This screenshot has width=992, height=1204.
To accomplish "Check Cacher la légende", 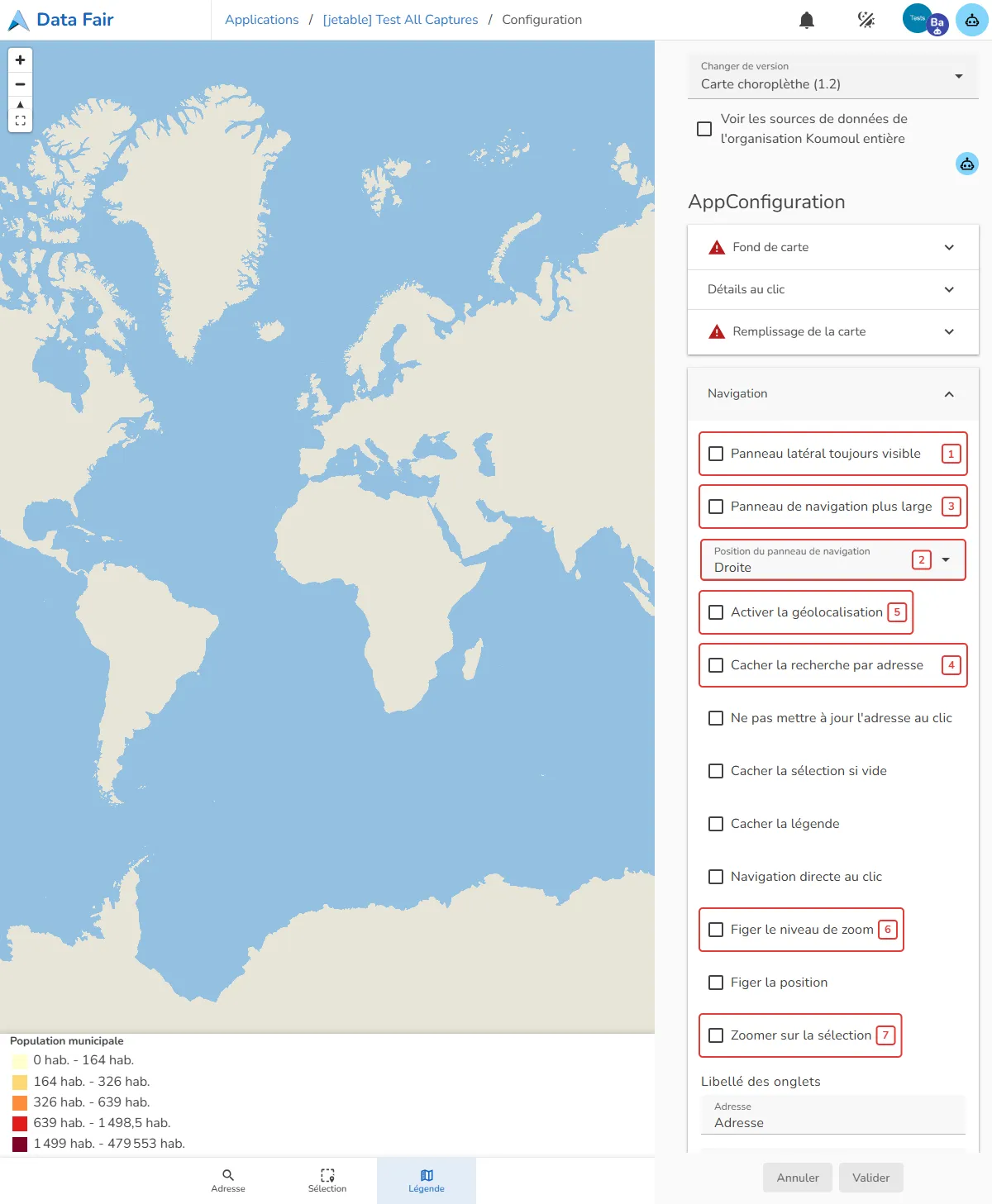I will click(x=716, y=824).
